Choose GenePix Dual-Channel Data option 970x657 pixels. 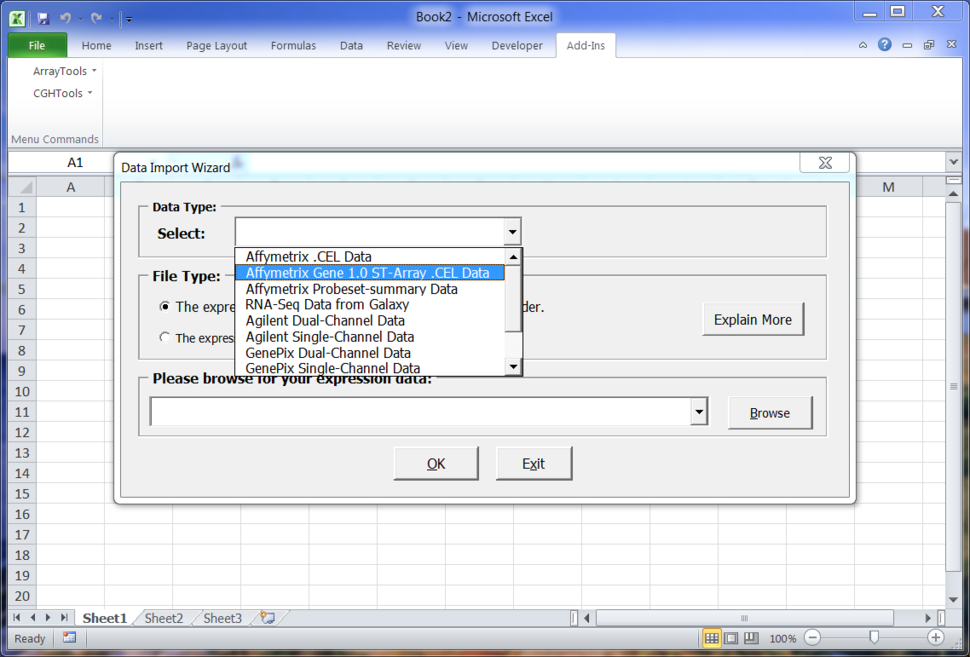370,353
